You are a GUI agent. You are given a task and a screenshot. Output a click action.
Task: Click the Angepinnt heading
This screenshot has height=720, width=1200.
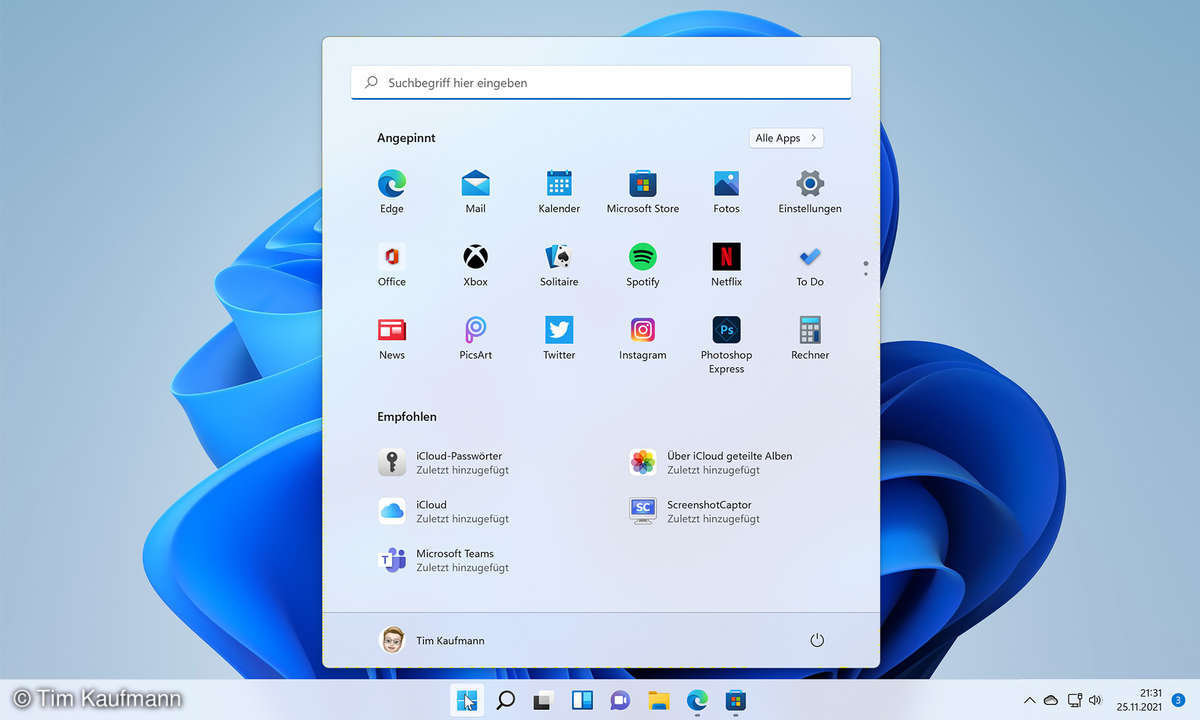[x=406, y=138]
